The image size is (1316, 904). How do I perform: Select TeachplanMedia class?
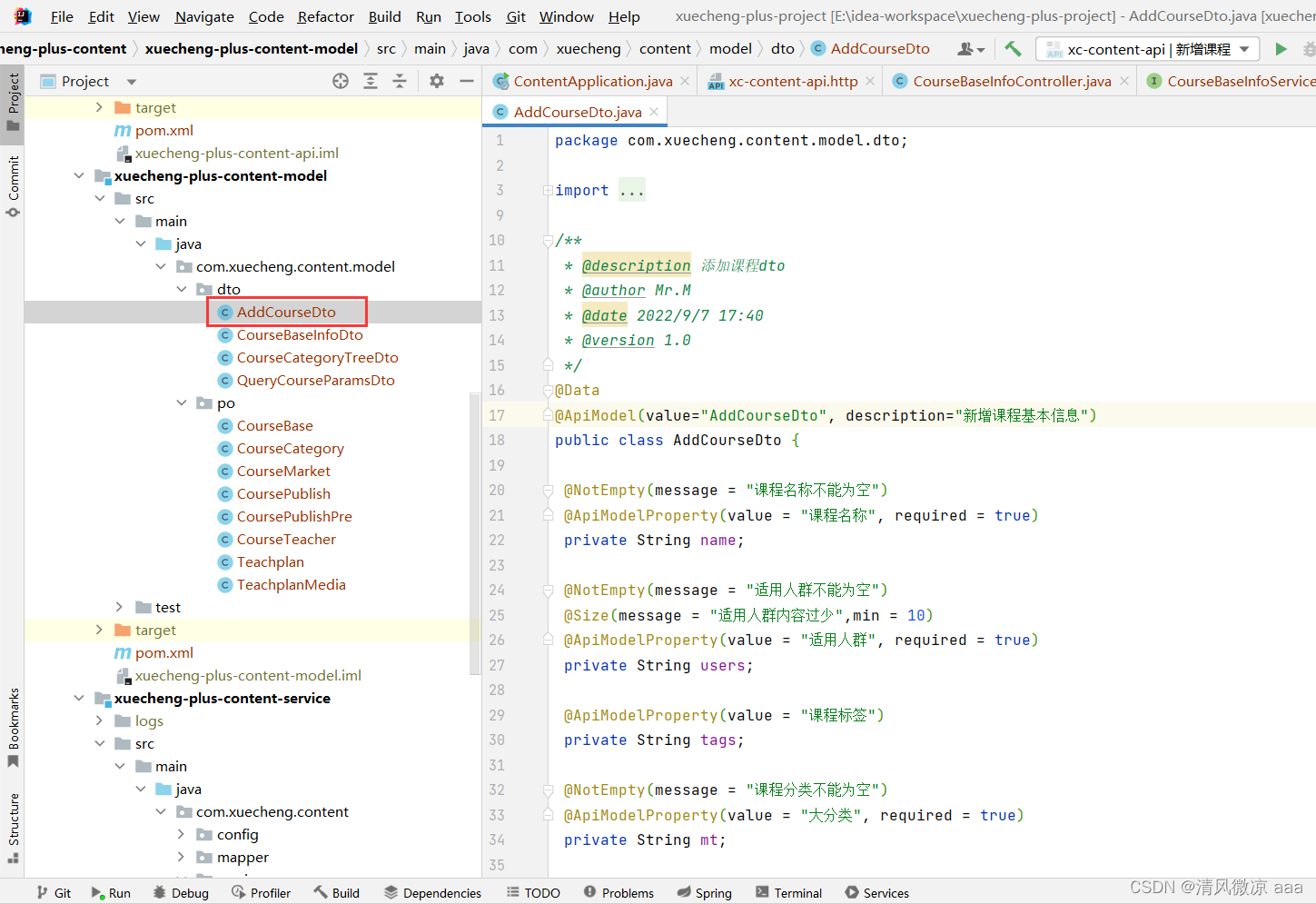pos(291,585)
